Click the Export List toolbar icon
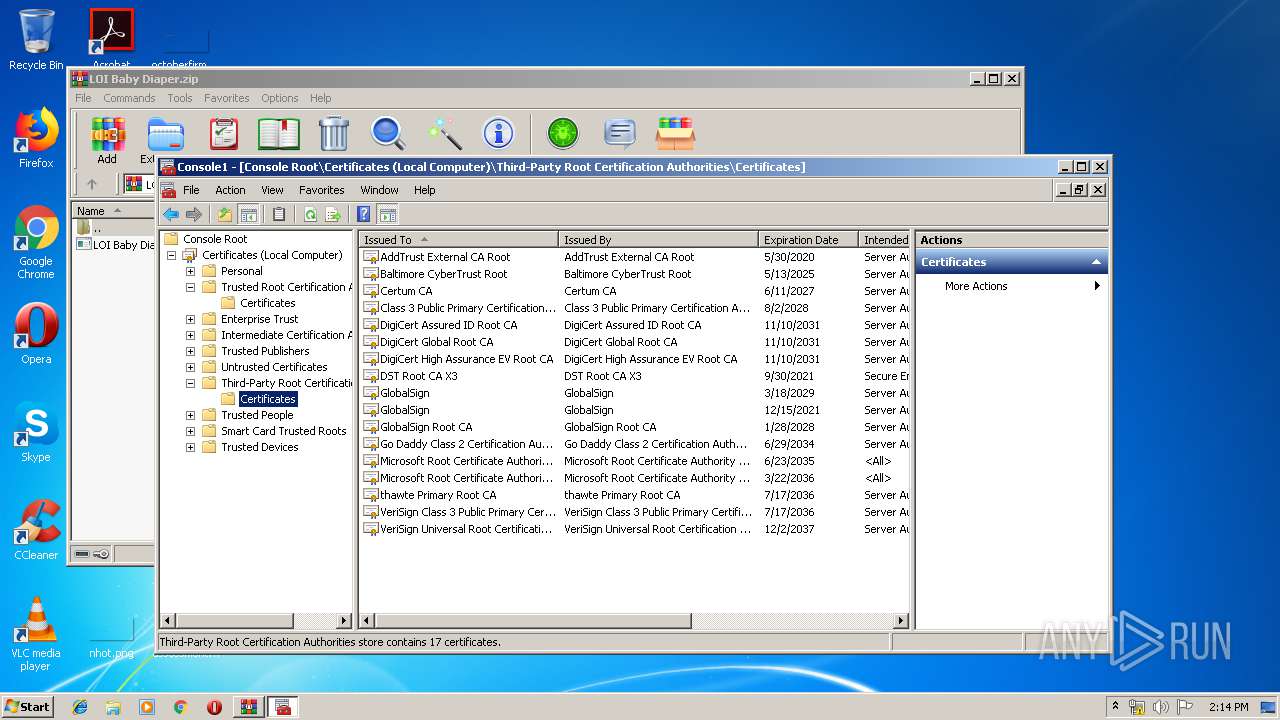This screenshot has width=1280, height=720. 333,215
